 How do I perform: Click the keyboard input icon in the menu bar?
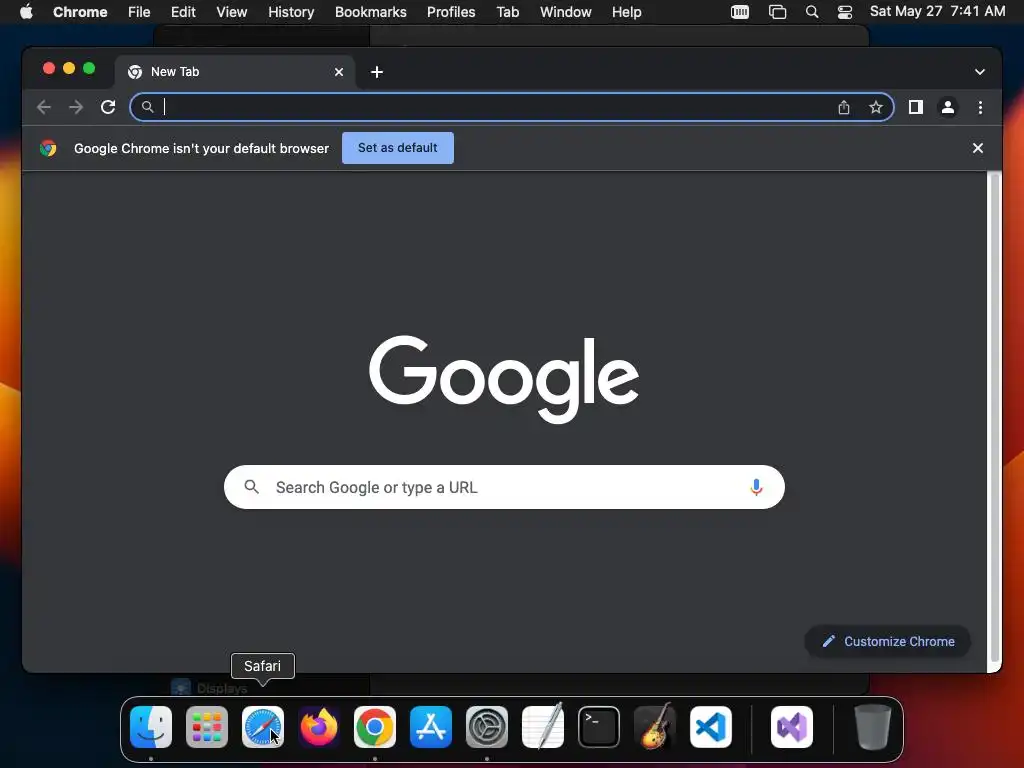pos(740,12)
